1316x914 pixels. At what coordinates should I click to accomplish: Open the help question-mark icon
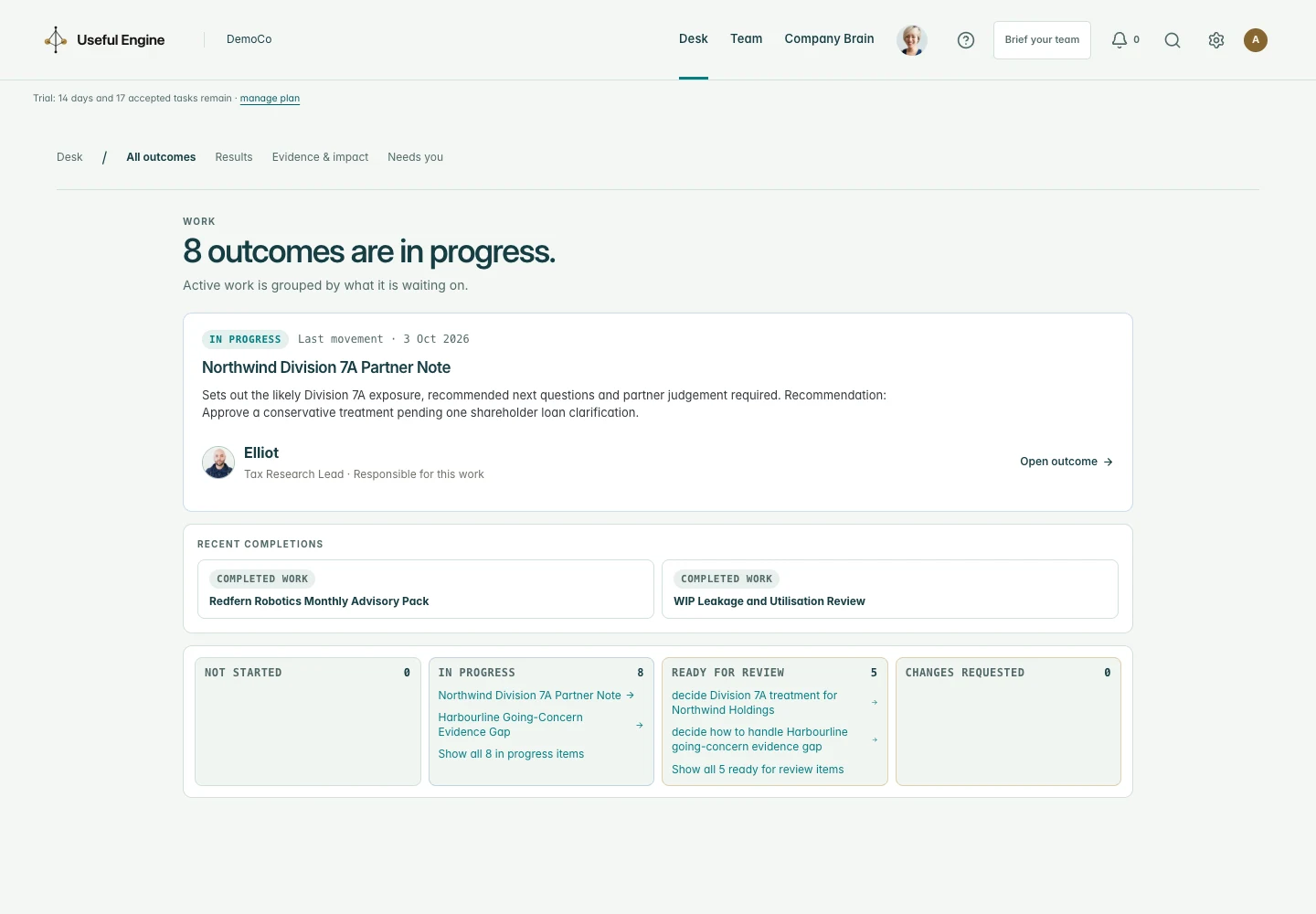966,40
